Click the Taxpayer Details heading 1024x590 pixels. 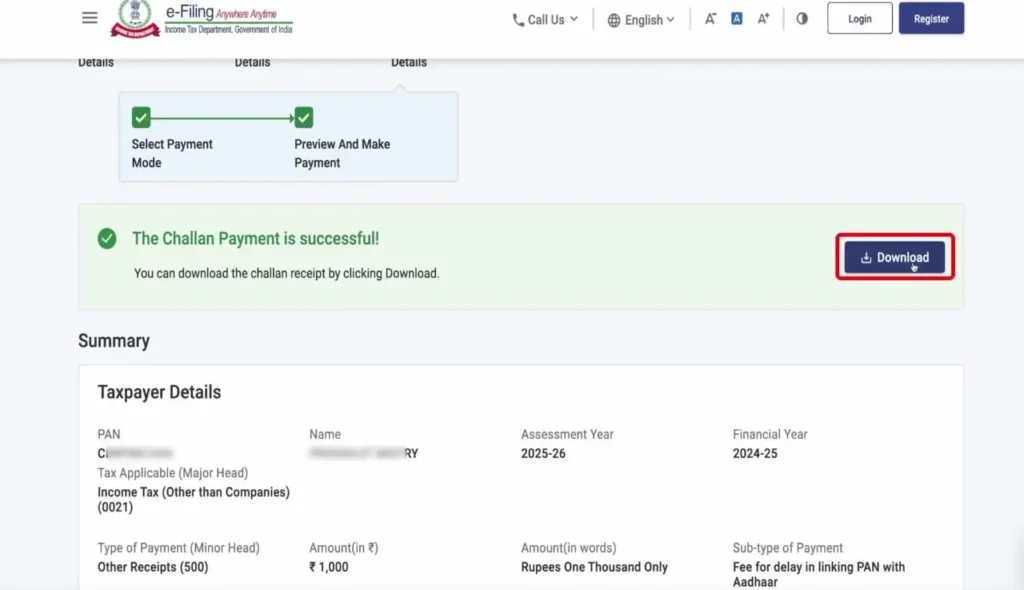(x=159, y=392)
